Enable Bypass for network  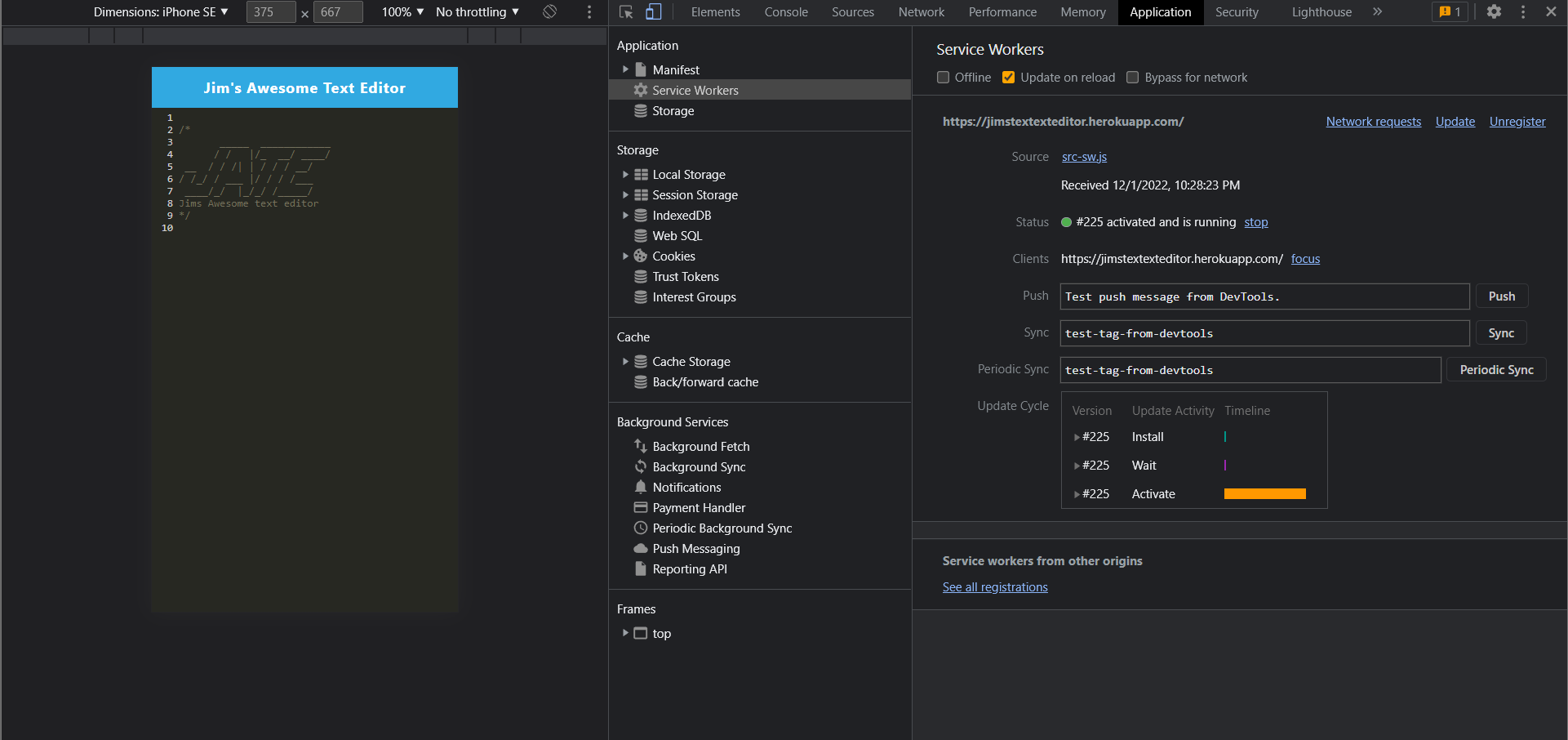(1132, 77)
